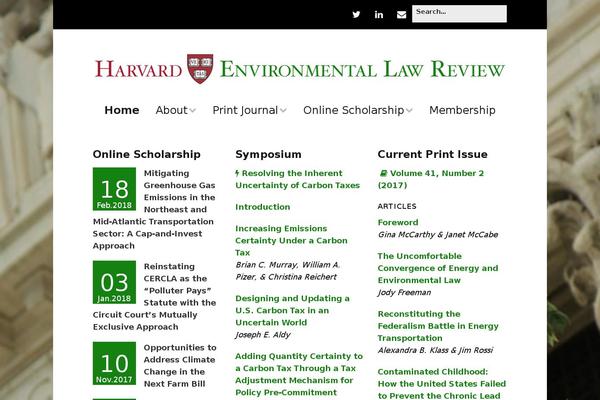
Task: Click the Harvard shield crest logo
Action: coord(200,69)
